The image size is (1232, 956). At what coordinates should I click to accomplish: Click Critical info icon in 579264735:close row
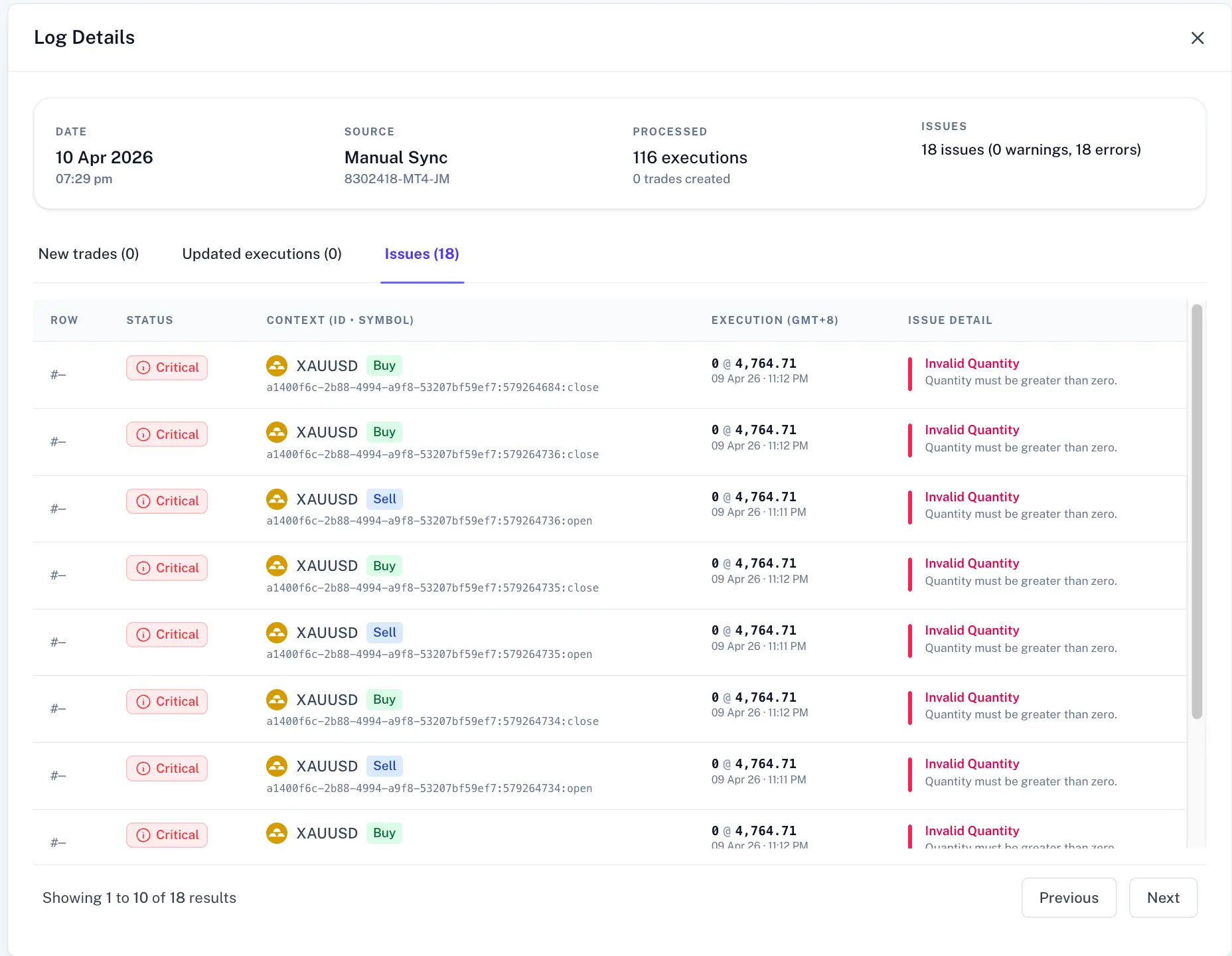pyautogui.click(x=143, y=568)
